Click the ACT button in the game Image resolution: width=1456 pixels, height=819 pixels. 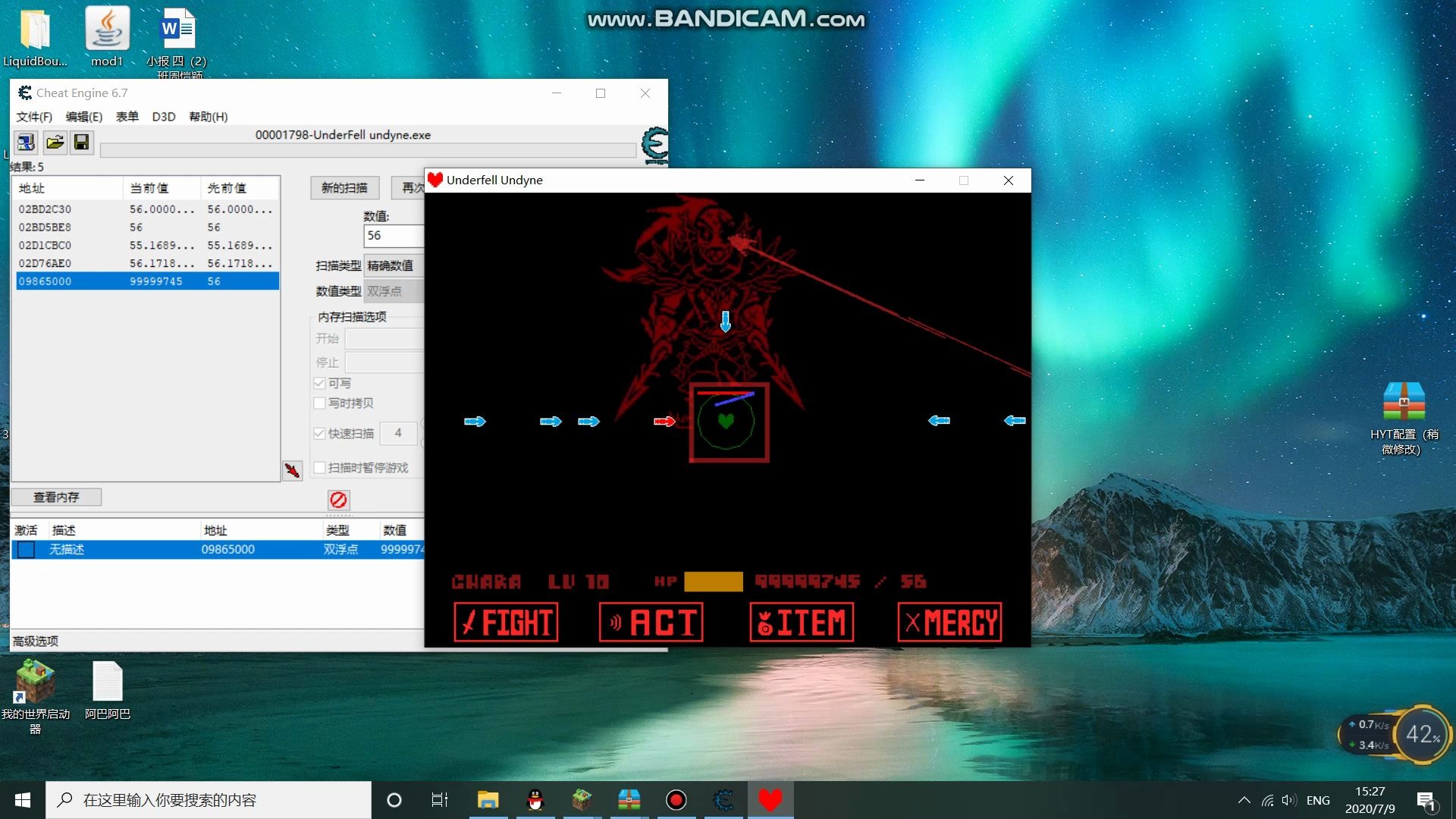(x=651, y=623)
